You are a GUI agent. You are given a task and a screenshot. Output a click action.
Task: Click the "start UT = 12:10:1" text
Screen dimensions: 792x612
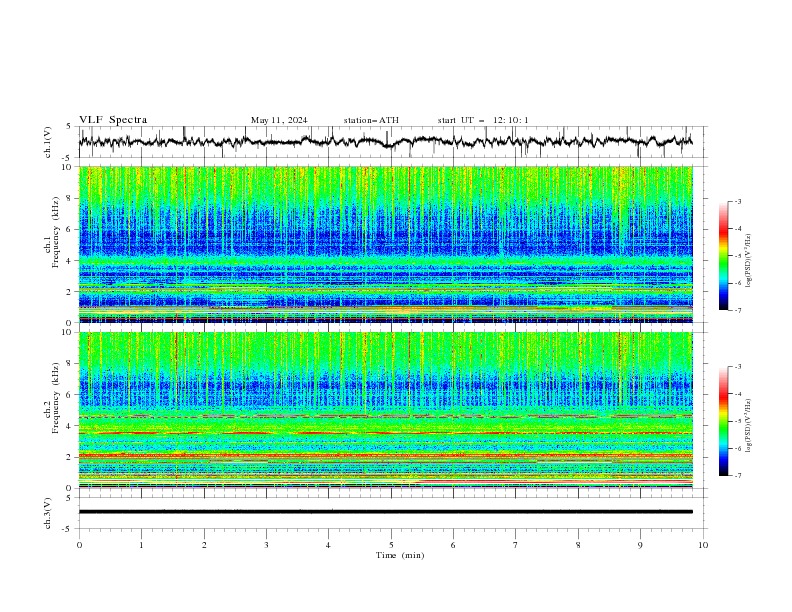click(x=483, y=120)
